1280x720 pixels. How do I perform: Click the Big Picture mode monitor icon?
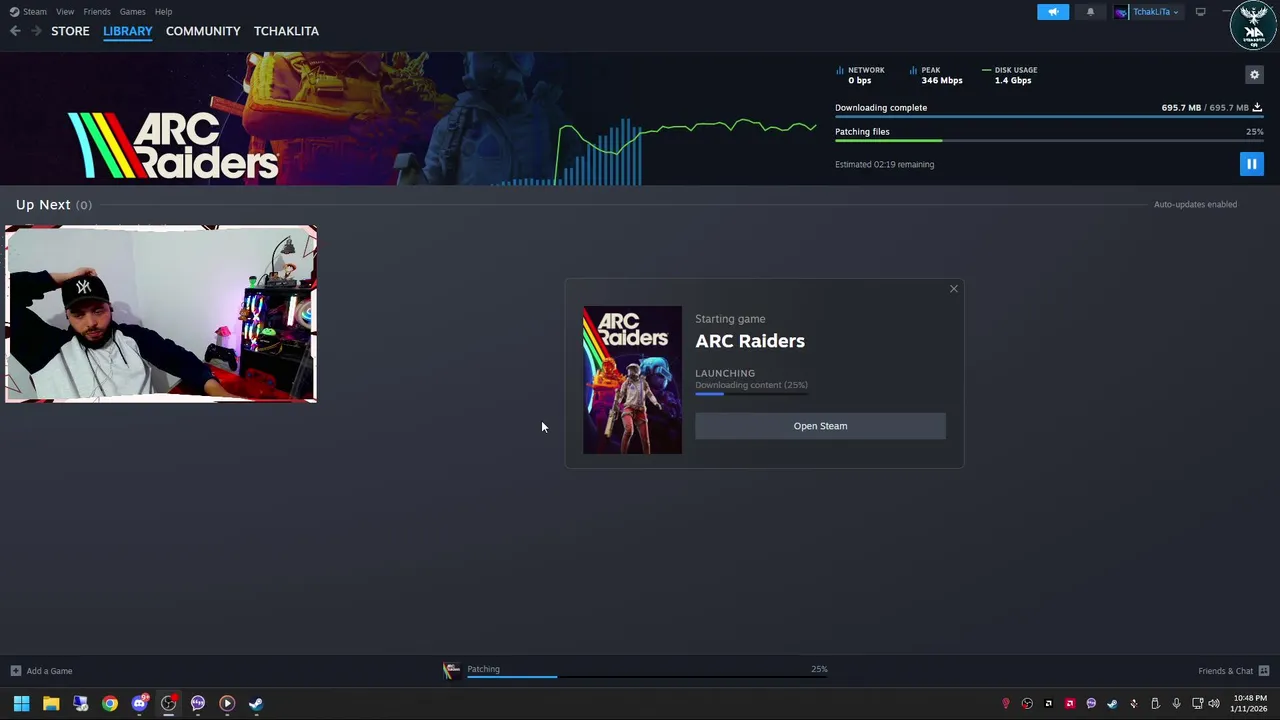click(x=1200, y=12)
